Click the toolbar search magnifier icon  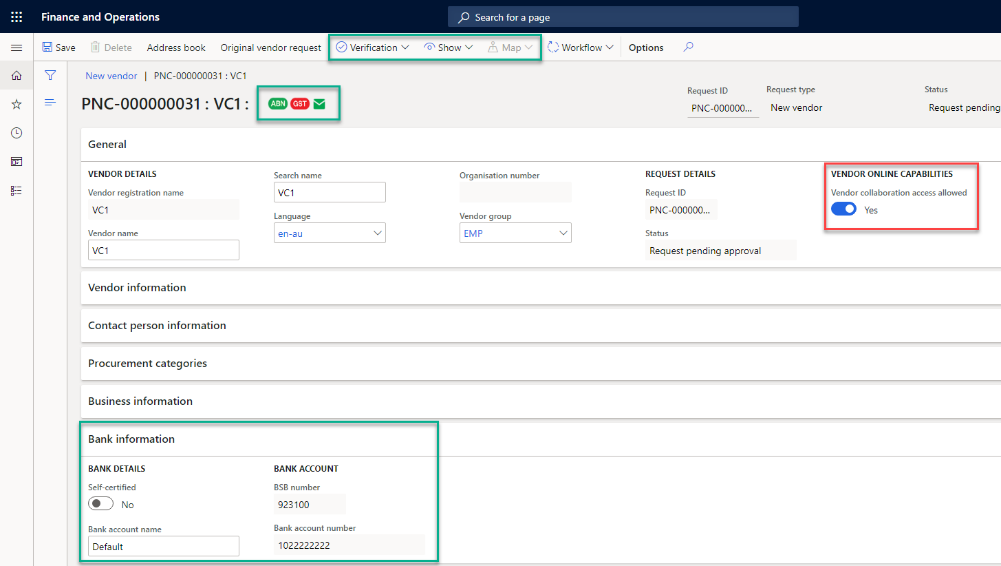(x=688, y=47)
